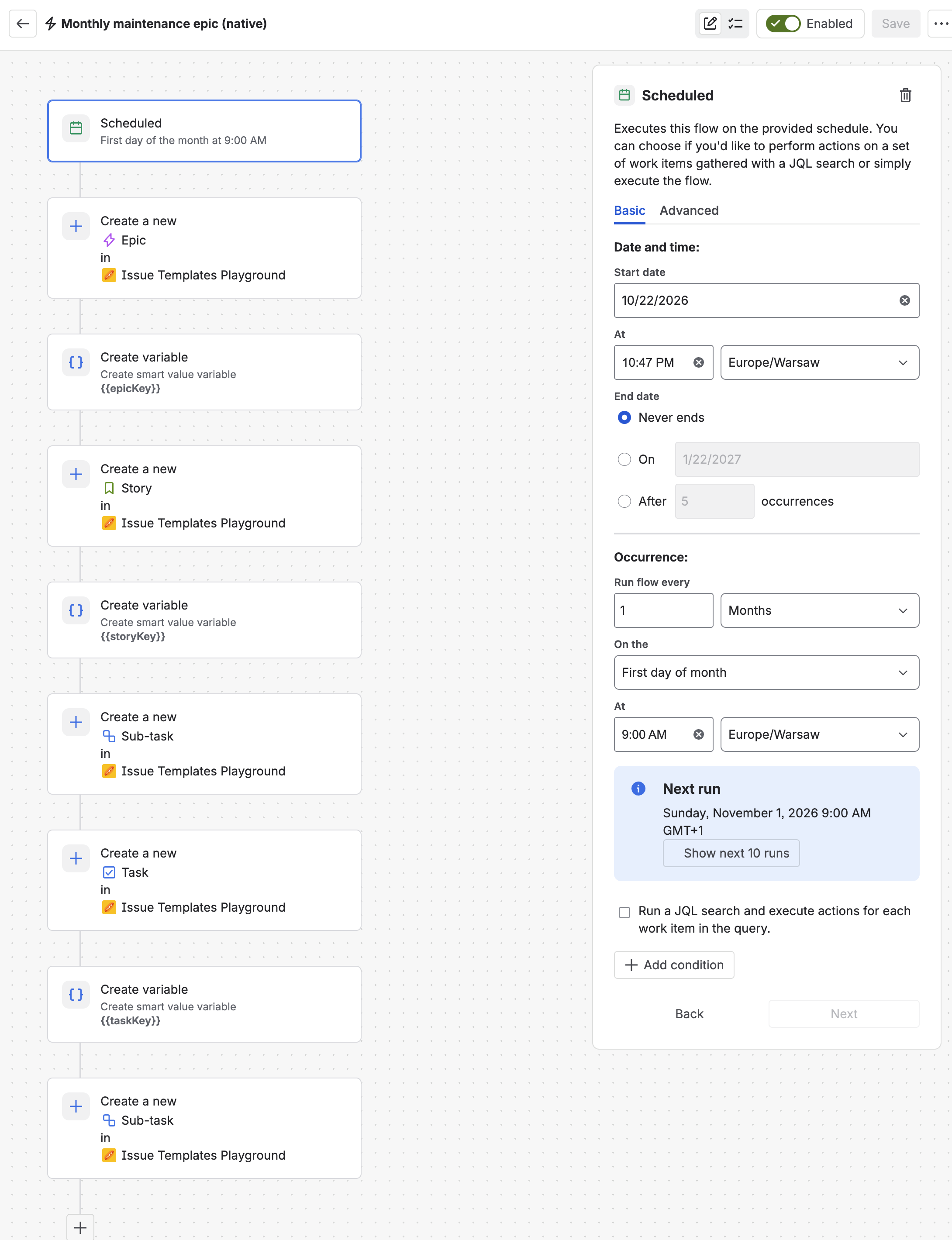Click the plus icon on Epic card
Screen dimensions: 952x1240
tap(76, 226)
